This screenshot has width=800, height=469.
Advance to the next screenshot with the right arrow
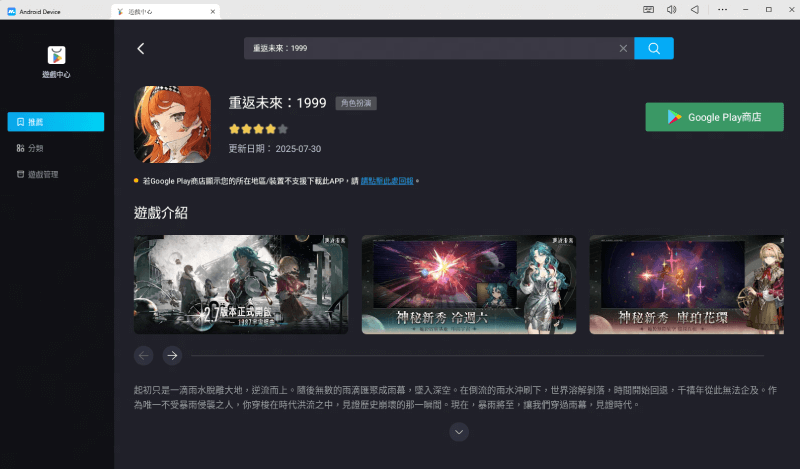172,355
